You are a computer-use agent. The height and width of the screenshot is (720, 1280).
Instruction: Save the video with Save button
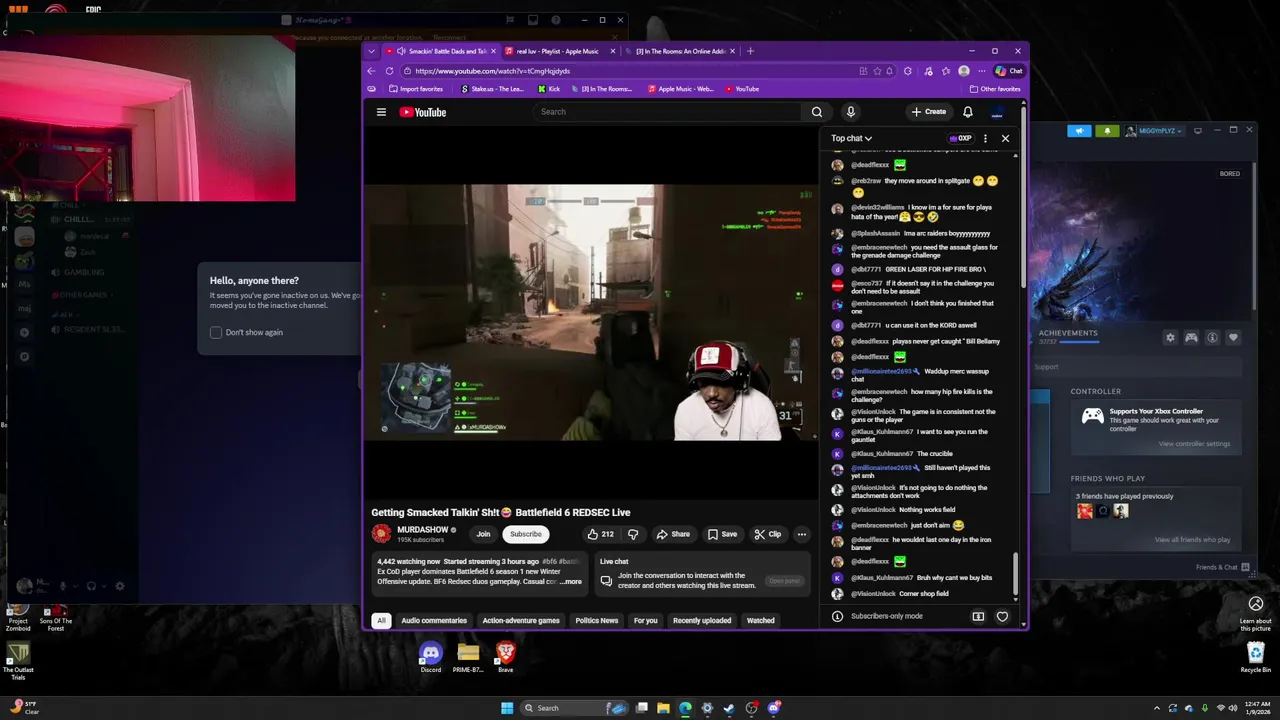722,534
